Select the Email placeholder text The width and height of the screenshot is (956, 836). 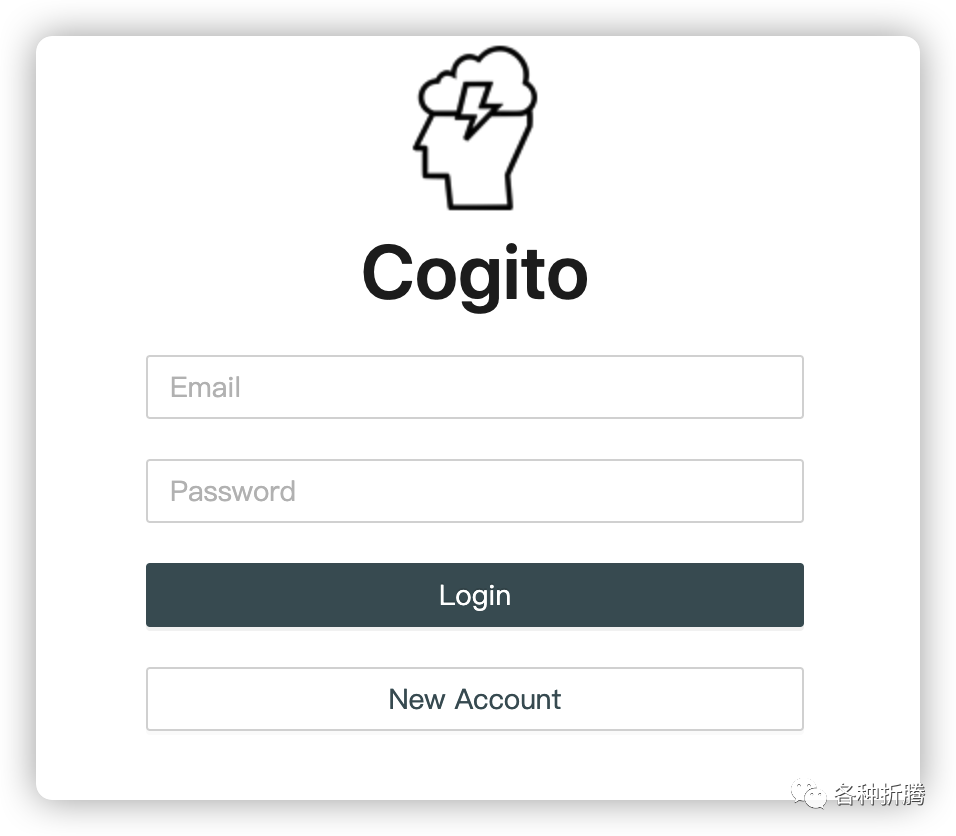(205, 387)
